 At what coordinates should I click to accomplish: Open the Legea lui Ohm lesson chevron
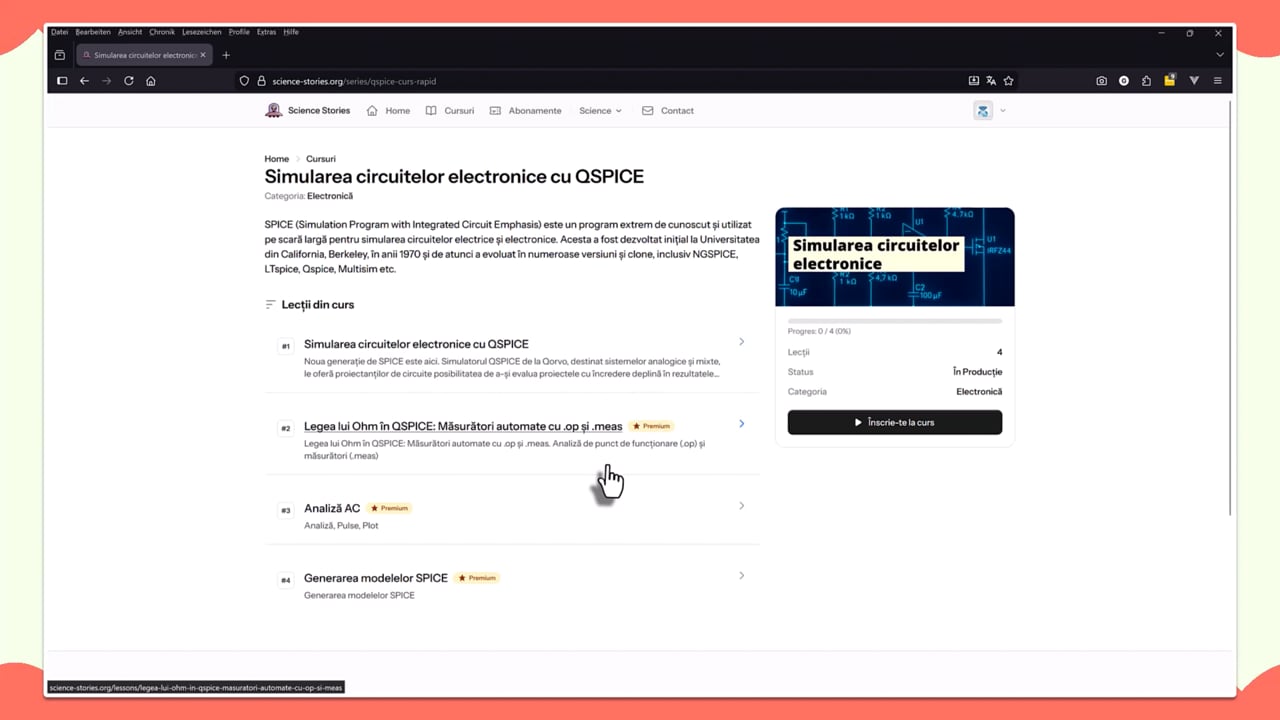pyautogui.click(x=741, y=424)
